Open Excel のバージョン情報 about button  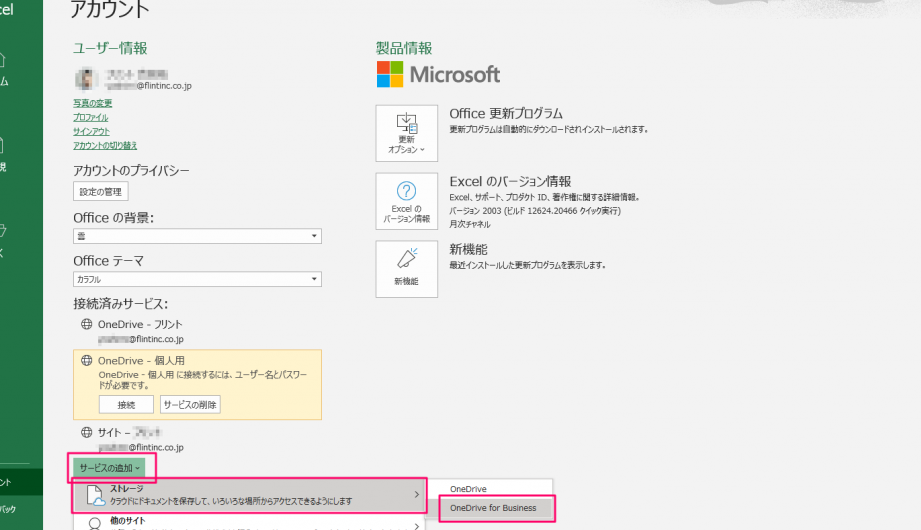tap(406, 201)
